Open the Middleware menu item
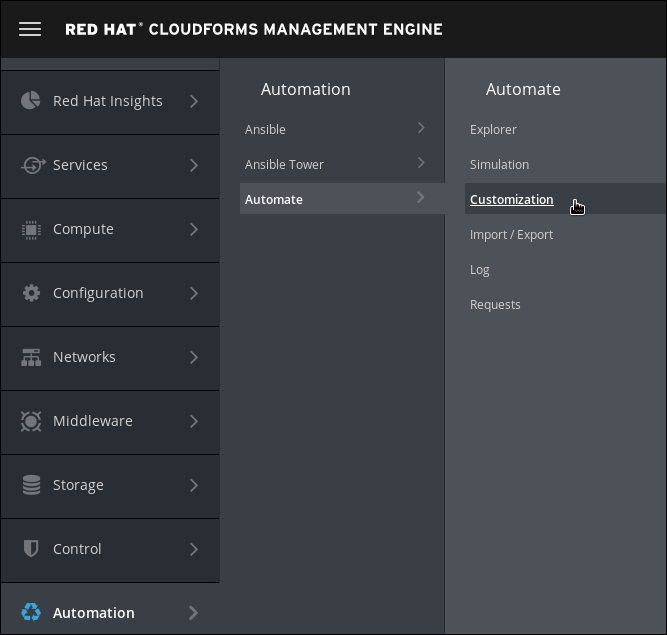Viewport: 667px width, 635px height. pyautogui.click(x=110, y=423)
